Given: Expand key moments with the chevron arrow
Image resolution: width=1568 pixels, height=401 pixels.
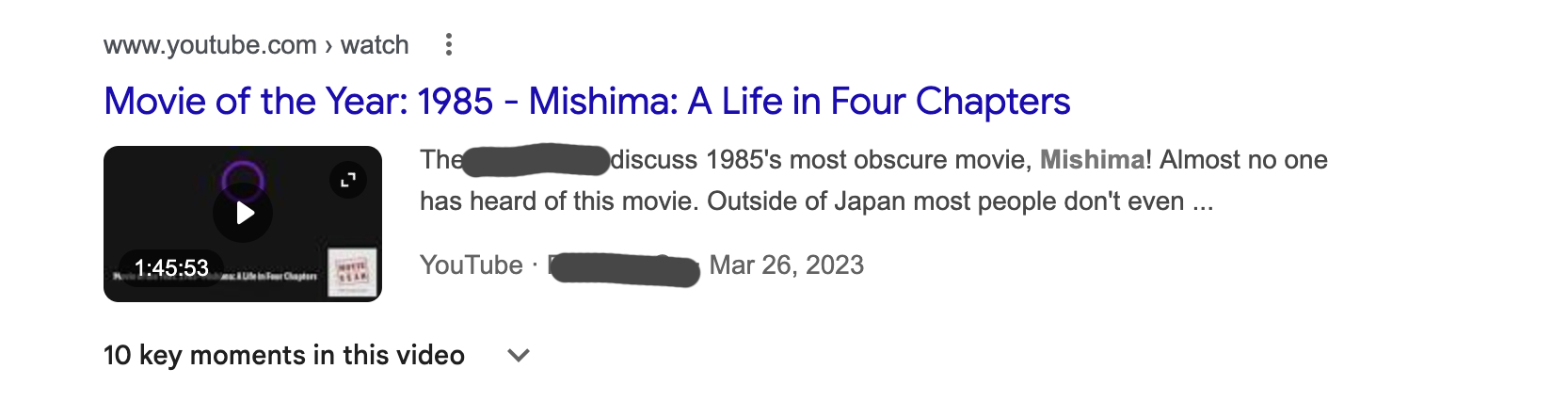Looking at the screenshot, I should pyautogui.click(x=519, y=355).
